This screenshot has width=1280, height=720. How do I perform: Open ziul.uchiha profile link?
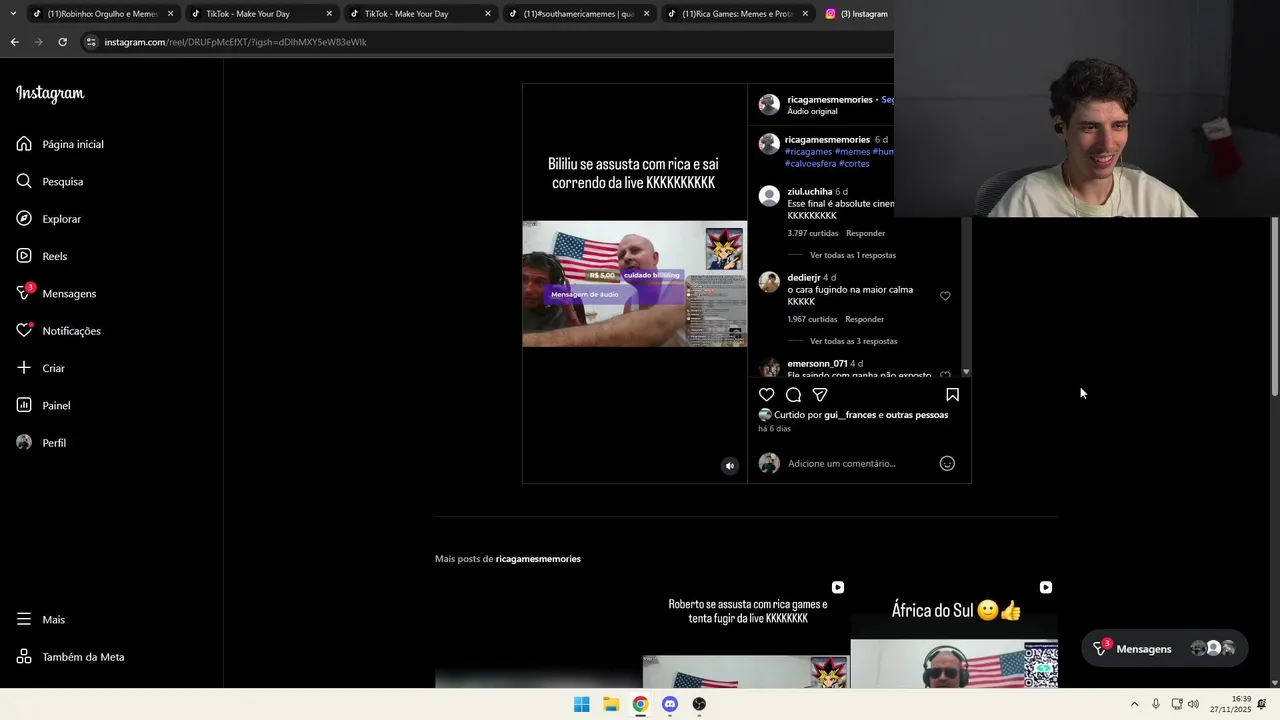(810, 191)
